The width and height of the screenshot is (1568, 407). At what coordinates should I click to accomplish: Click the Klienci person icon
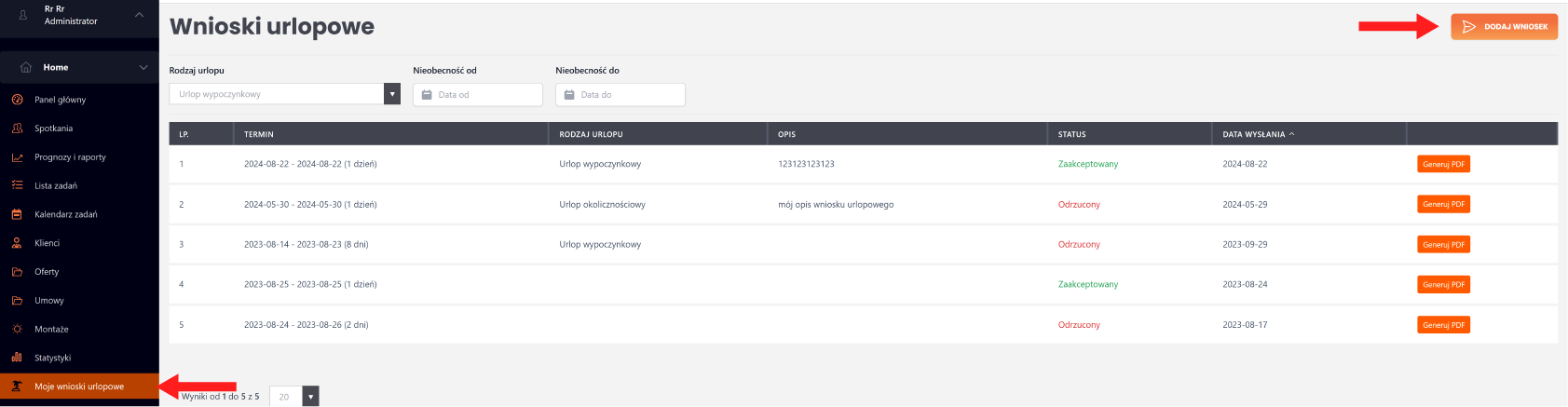(x=17, y=243)
